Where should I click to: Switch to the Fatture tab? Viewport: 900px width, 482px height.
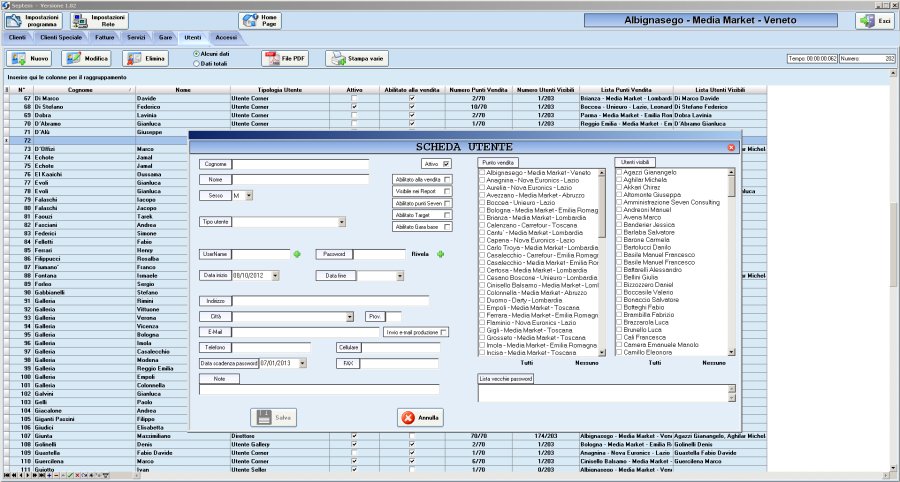click(x=105, y=36)
